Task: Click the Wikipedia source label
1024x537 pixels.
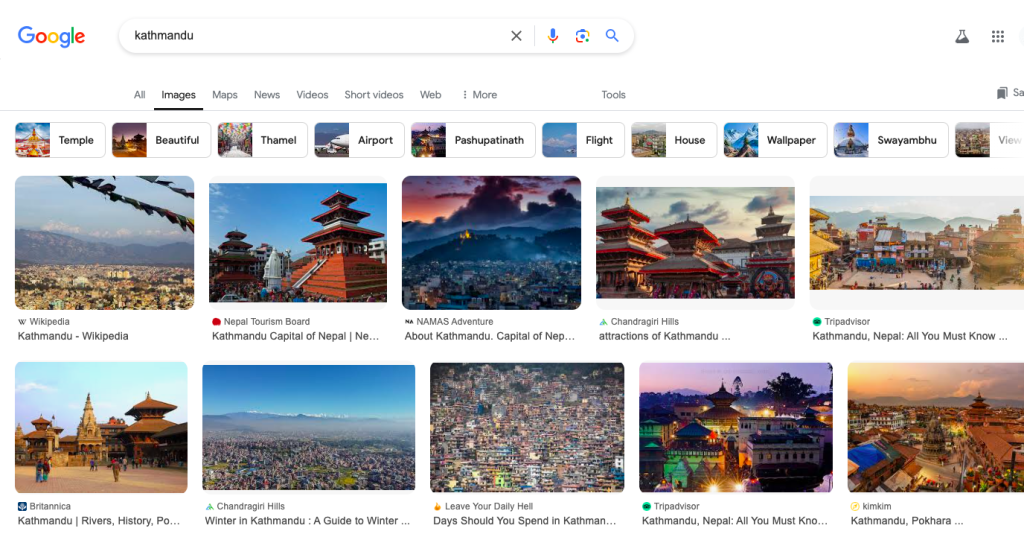Action: tap(44, 321)
